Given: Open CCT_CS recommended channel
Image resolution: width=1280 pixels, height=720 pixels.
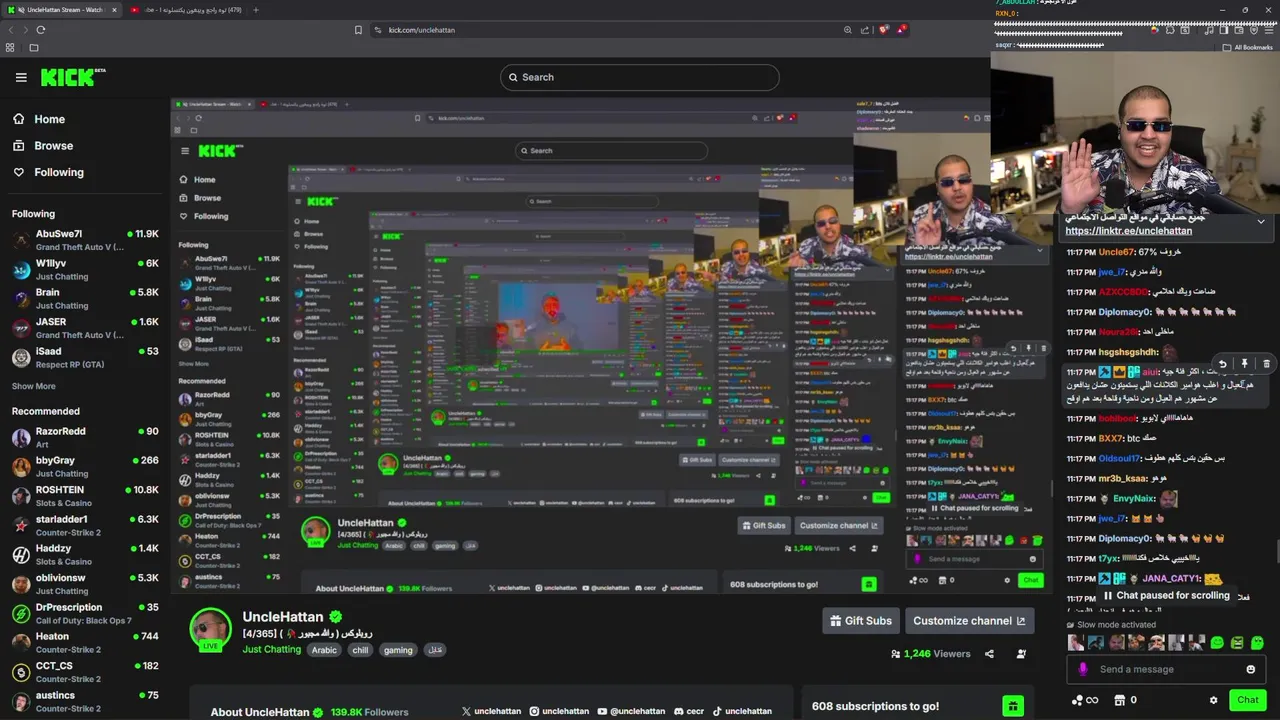Looking at the screenshot, I should 85,671.
